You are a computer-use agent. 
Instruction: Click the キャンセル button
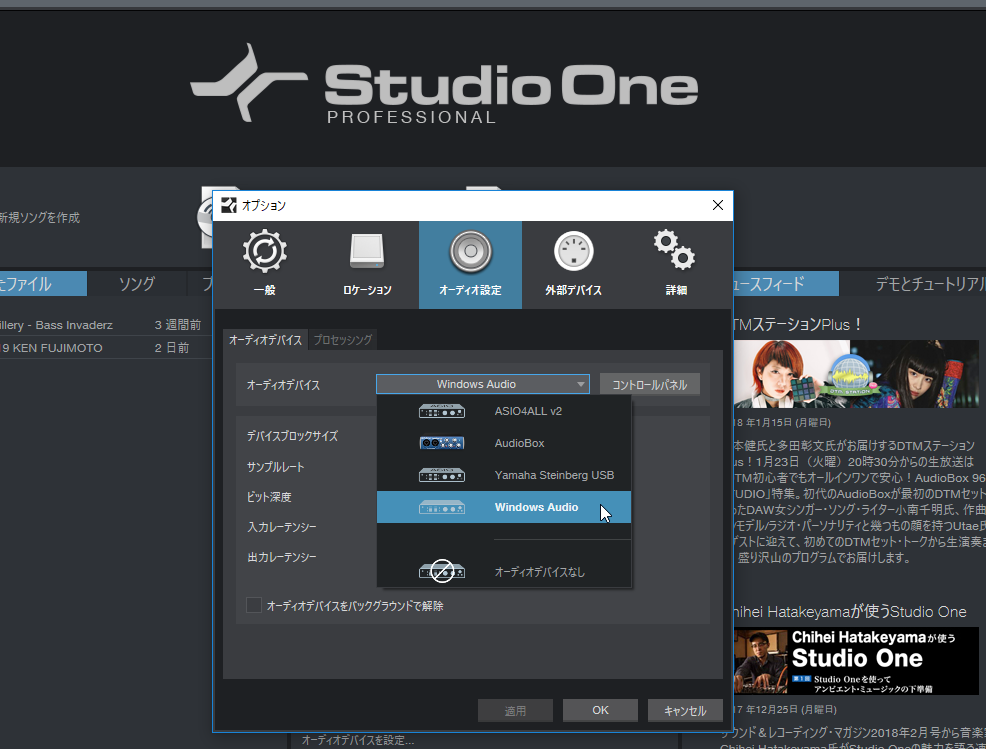685,711
